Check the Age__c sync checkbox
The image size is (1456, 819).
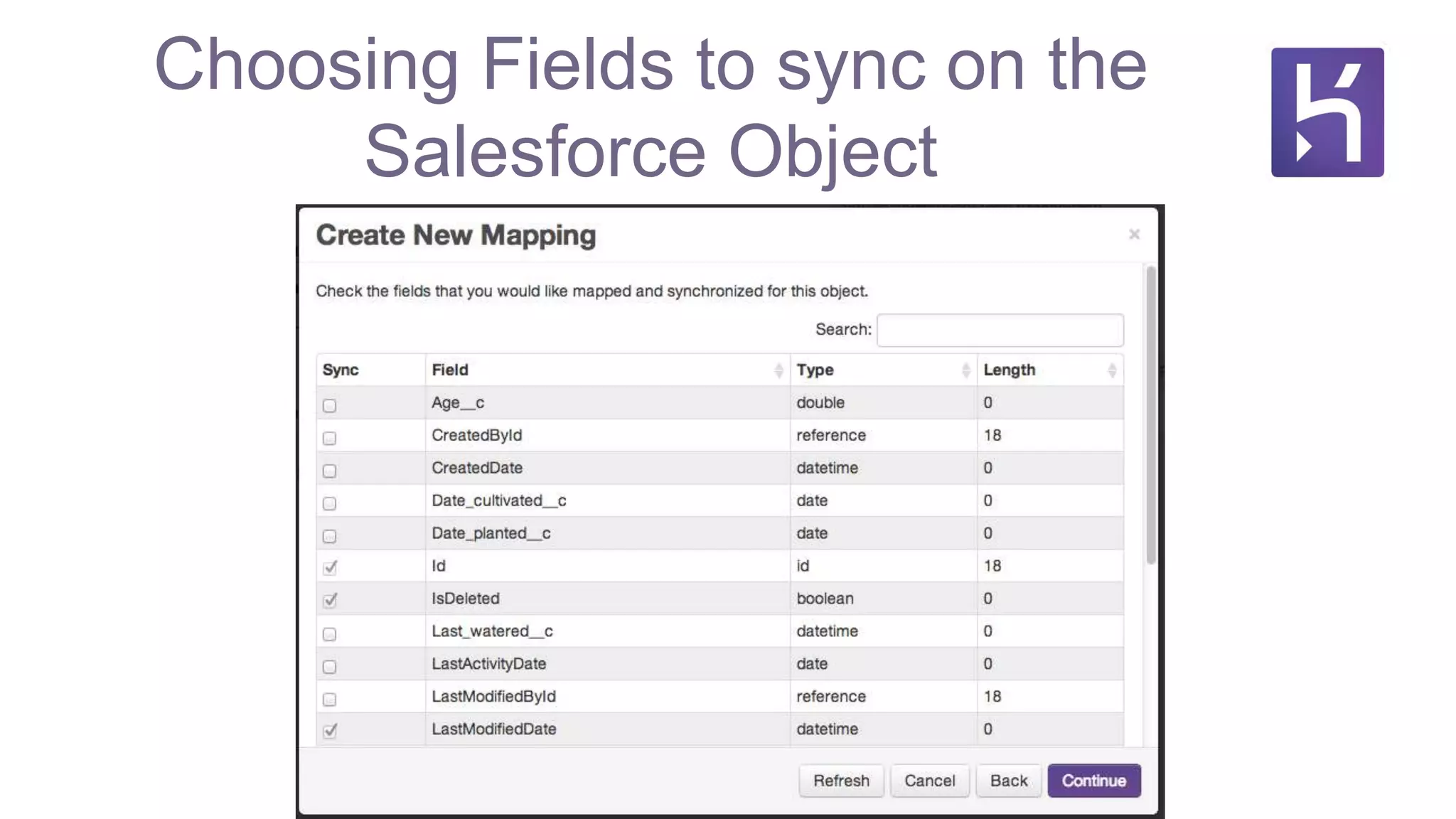coord(329,405)
